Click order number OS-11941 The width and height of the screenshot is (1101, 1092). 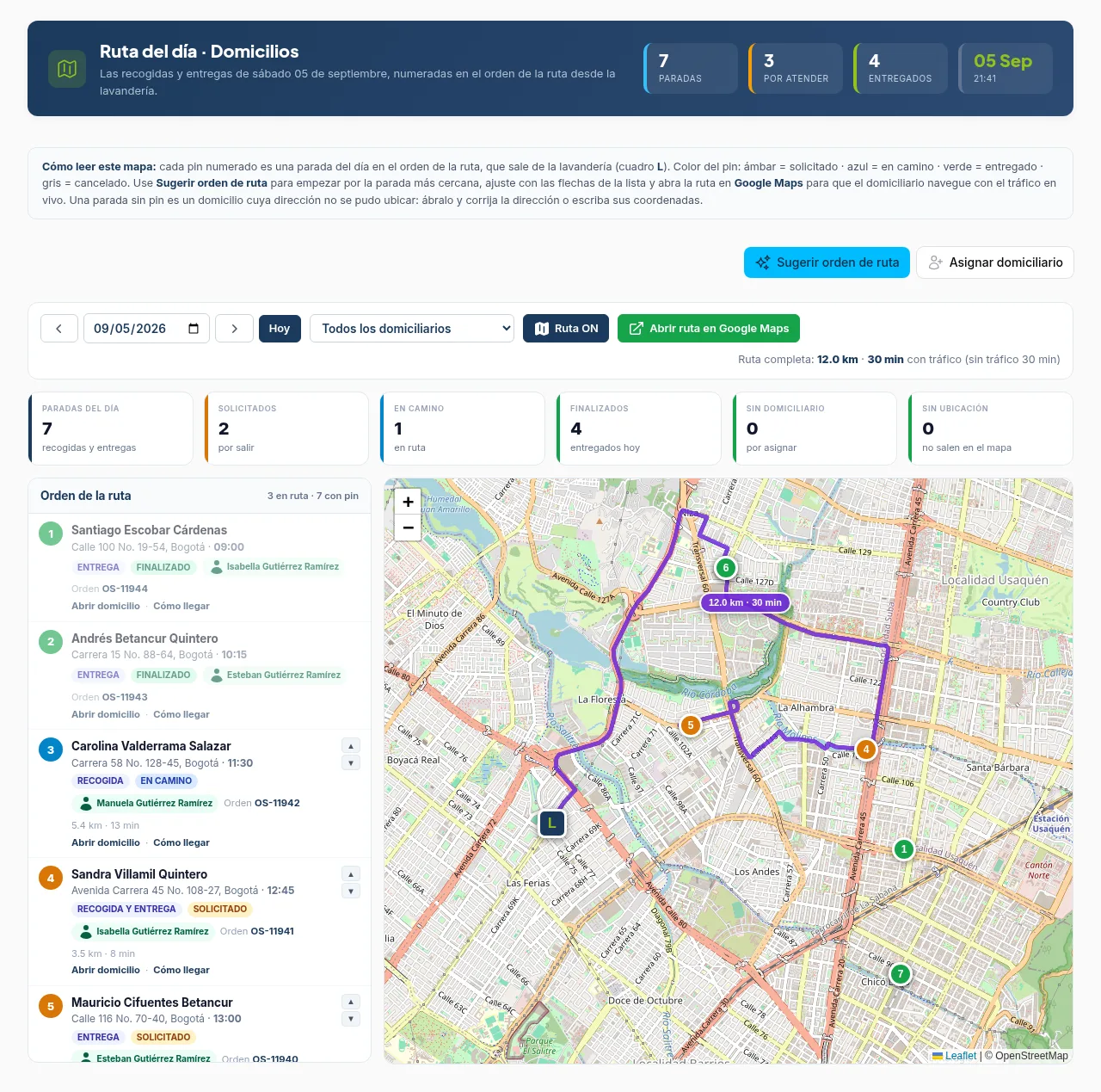click(x=274, y=931)
